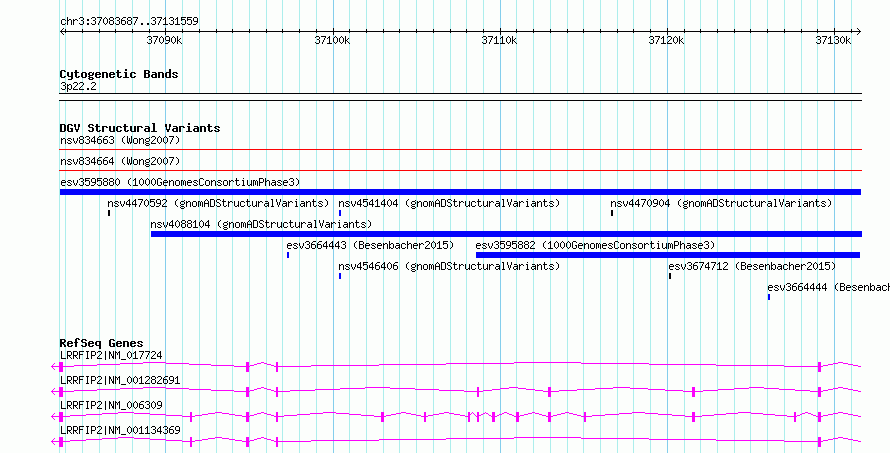Viewport: 890px width, 453px height.
Task: Select the nsv4470904 gnomAD variant label
Action: coord(721,203)
